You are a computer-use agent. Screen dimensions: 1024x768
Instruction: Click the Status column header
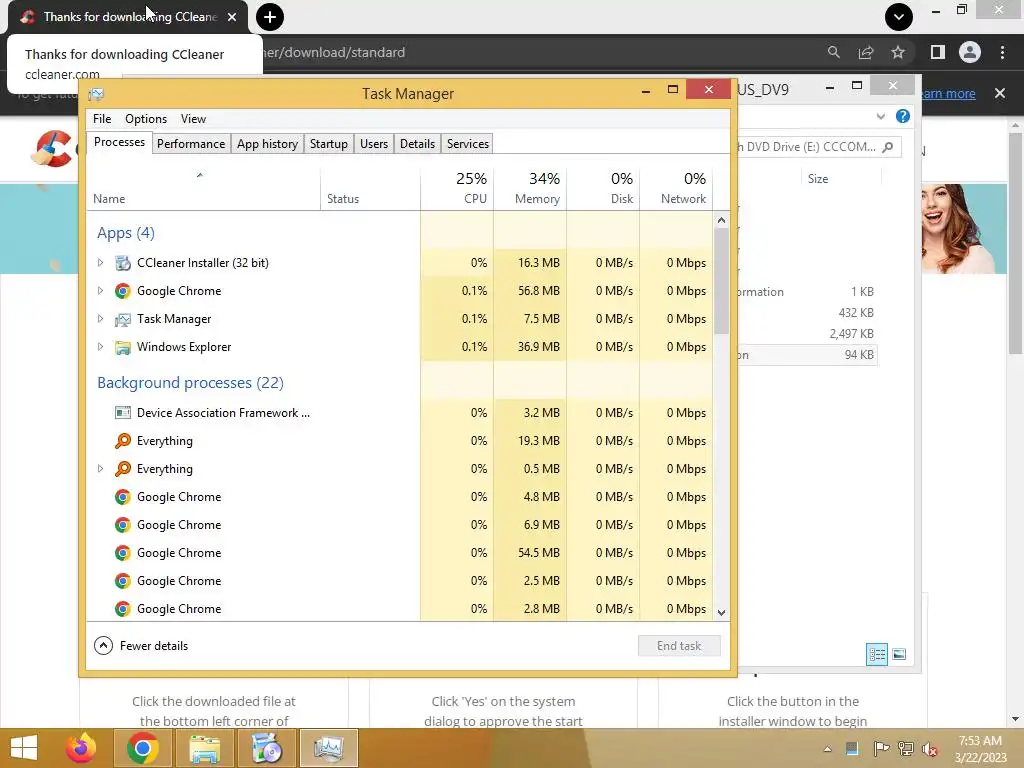(x=370, y=187)
